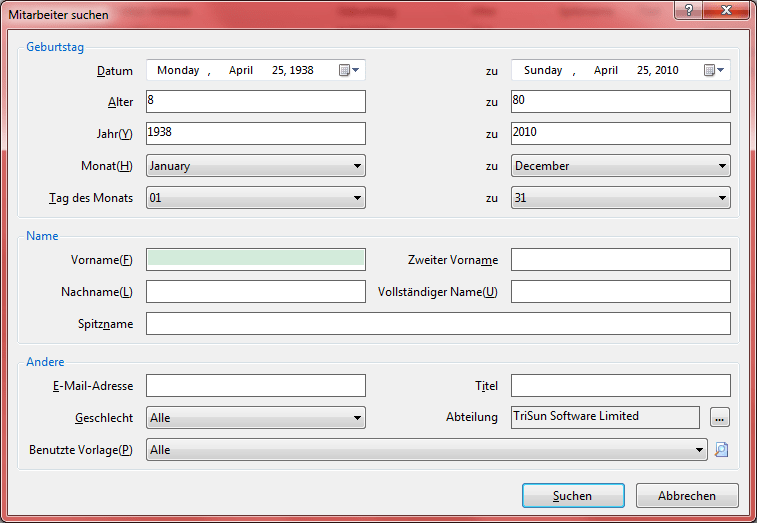Open Tag des Monats 31 dropdown
Screen dimensions: 757x523
[x=621, y=198]
